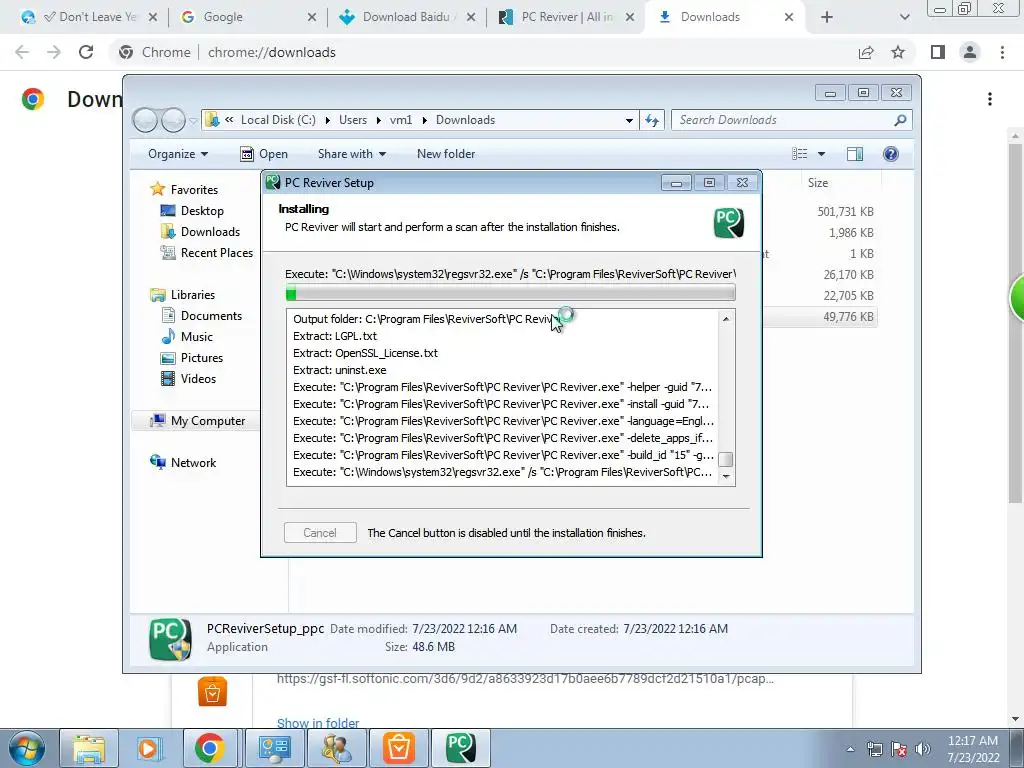Select the 'Extract: uninst.exe' log line
The height and width of the screenshot is (768, 1024).
pos(340,370)
